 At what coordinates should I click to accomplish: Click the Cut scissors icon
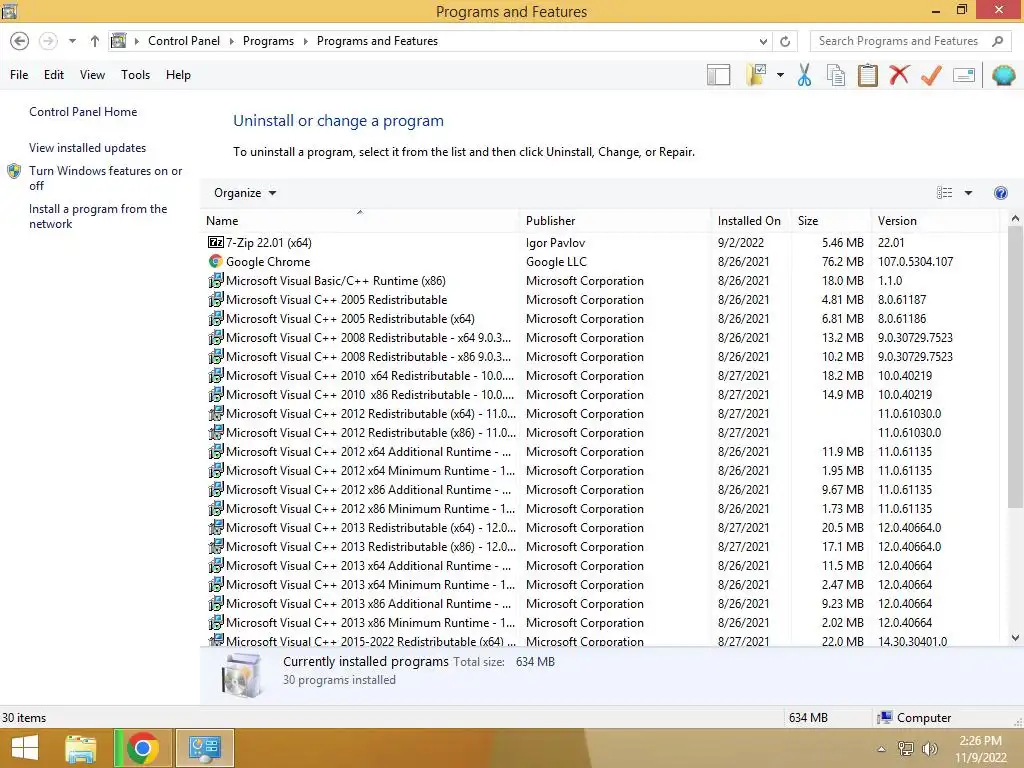pyautogui.click(x=805, y=75)
